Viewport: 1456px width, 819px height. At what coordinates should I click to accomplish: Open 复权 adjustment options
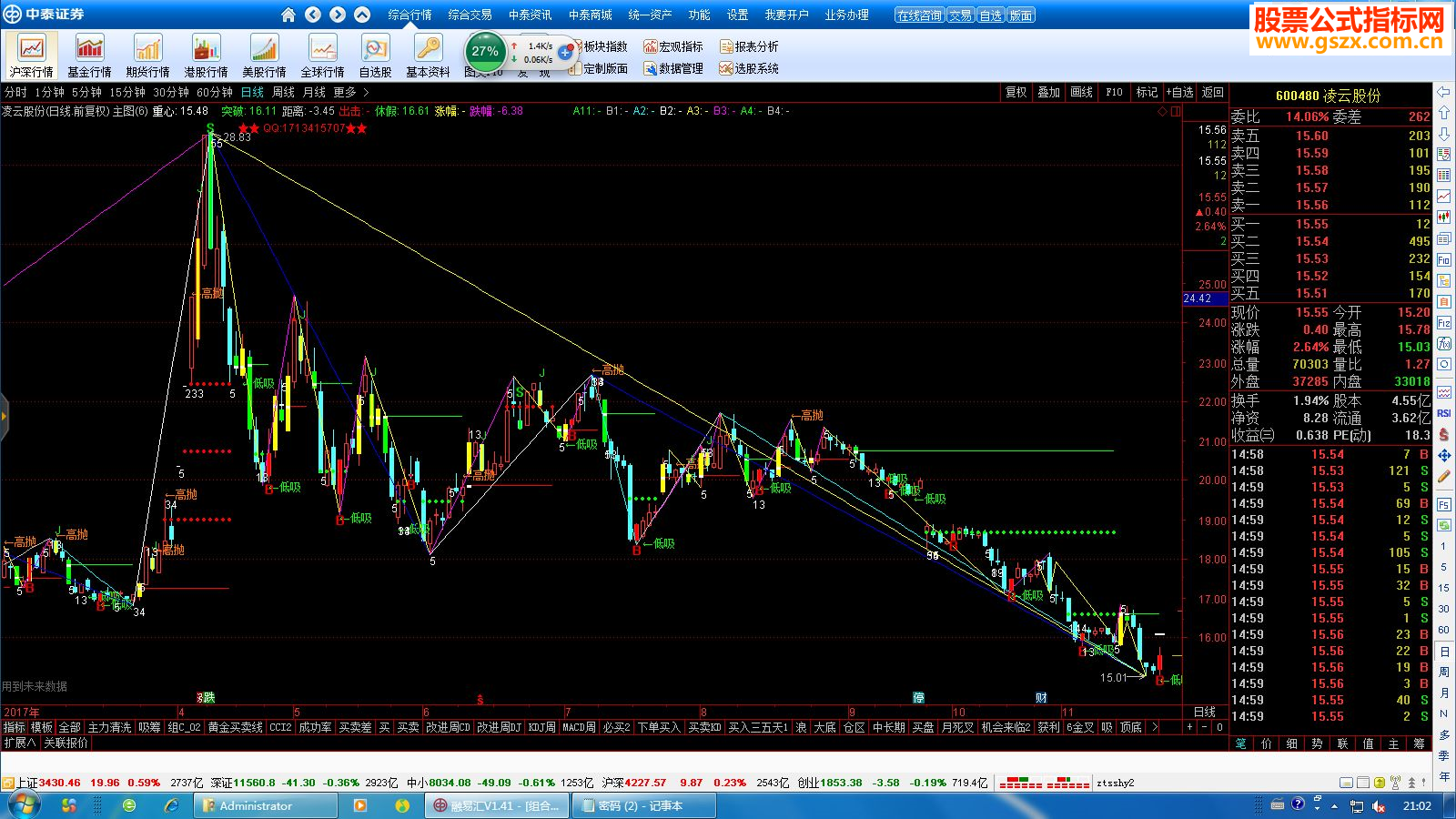(1016, 92)
